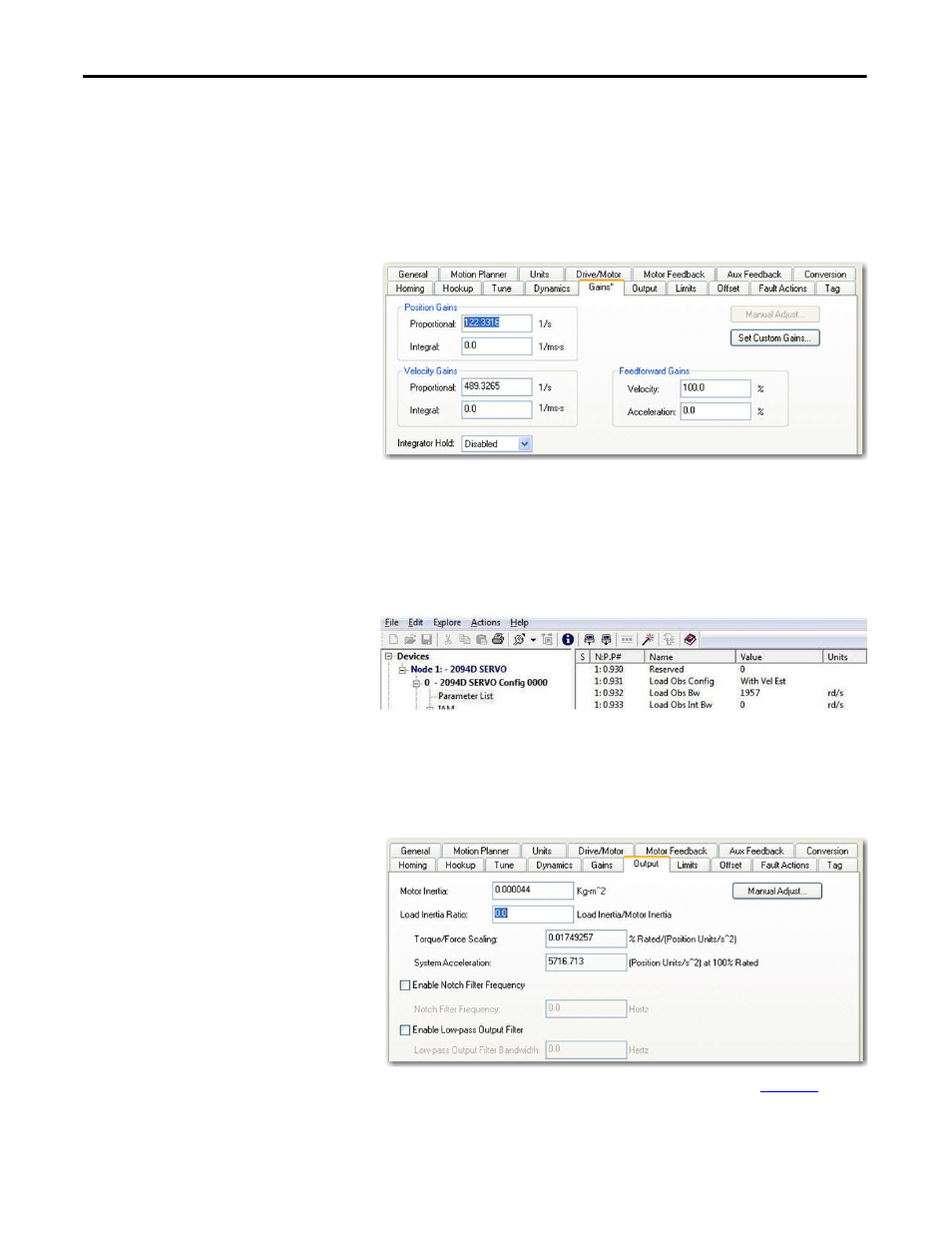Collapse the 2094D SERVO Config 0000 node
Viewport: 952px width, 1233px height.
417,683
